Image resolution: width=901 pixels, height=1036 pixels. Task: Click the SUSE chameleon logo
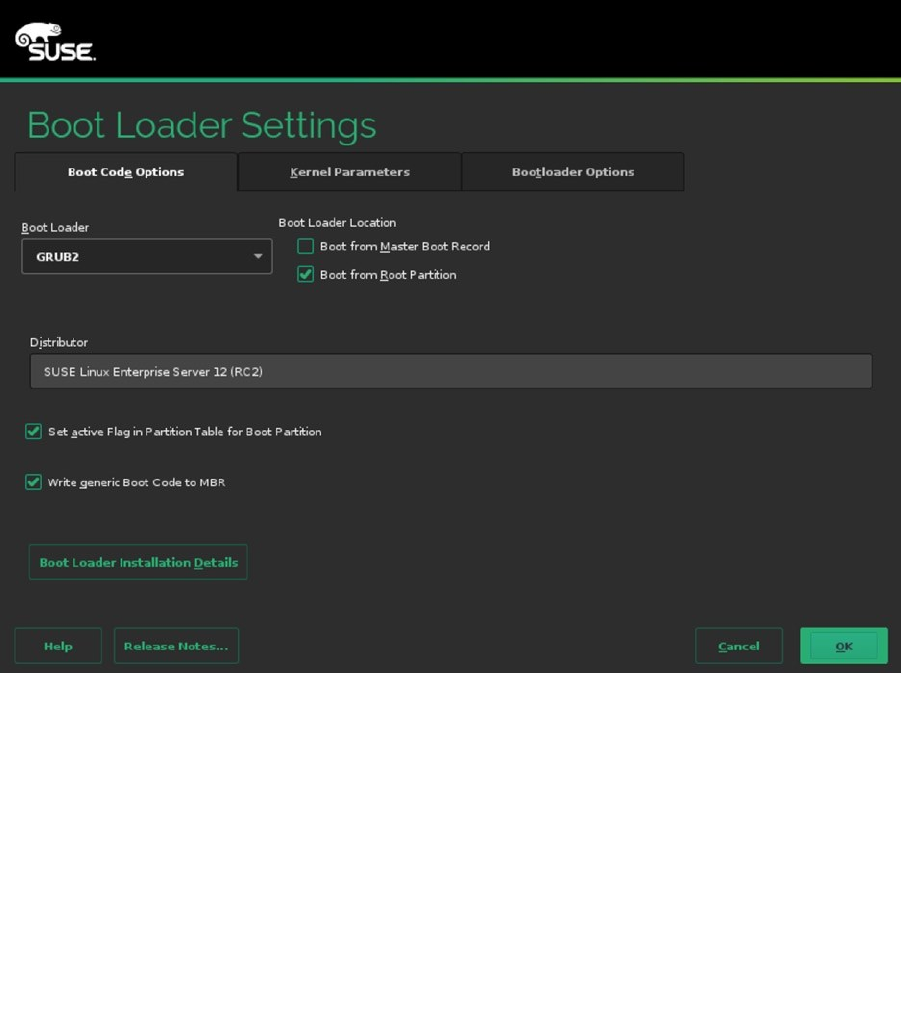click(x=55, y=42)
